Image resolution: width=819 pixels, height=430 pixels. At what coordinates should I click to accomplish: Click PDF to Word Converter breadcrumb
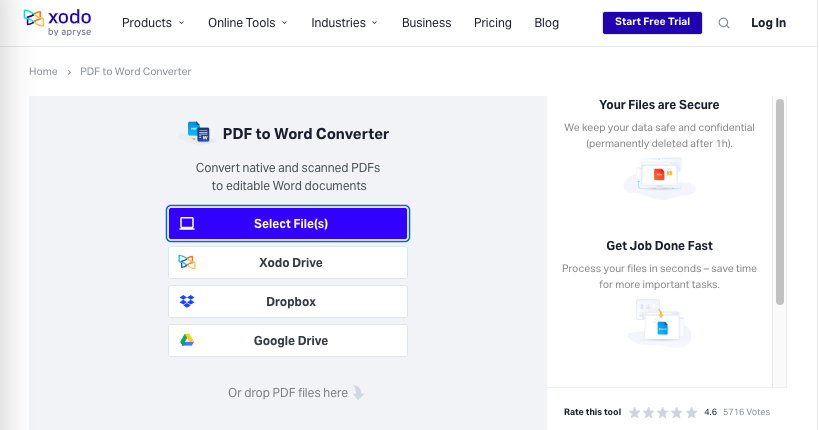point(135,72)
